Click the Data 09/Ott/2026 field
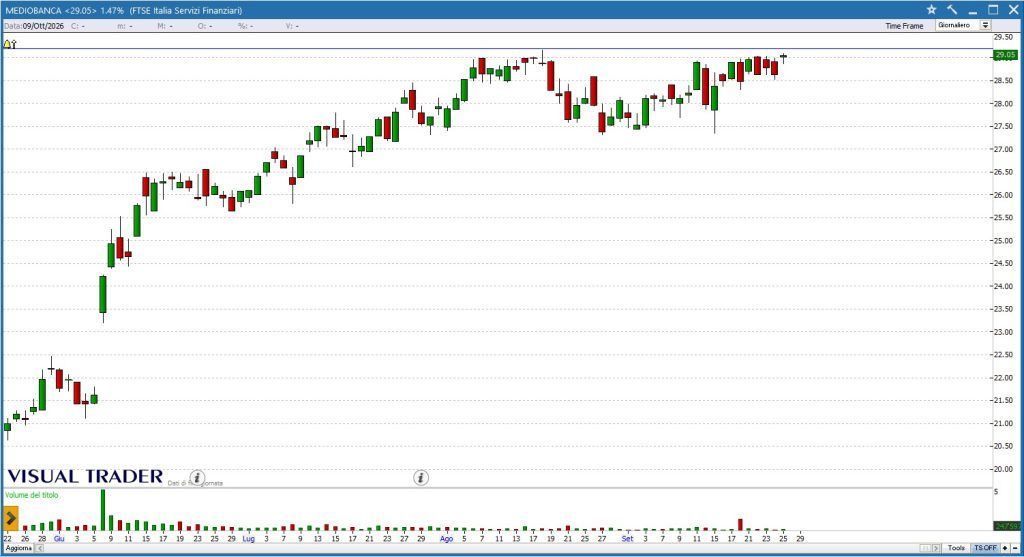The width and height of the screenshot is (1024, 557). coord(34,26)
